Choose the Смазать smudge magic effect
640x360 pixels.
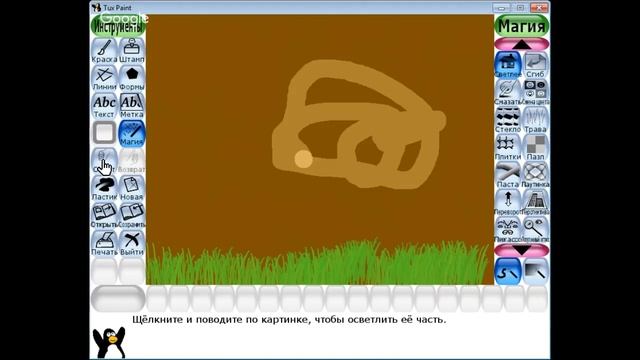508,92
